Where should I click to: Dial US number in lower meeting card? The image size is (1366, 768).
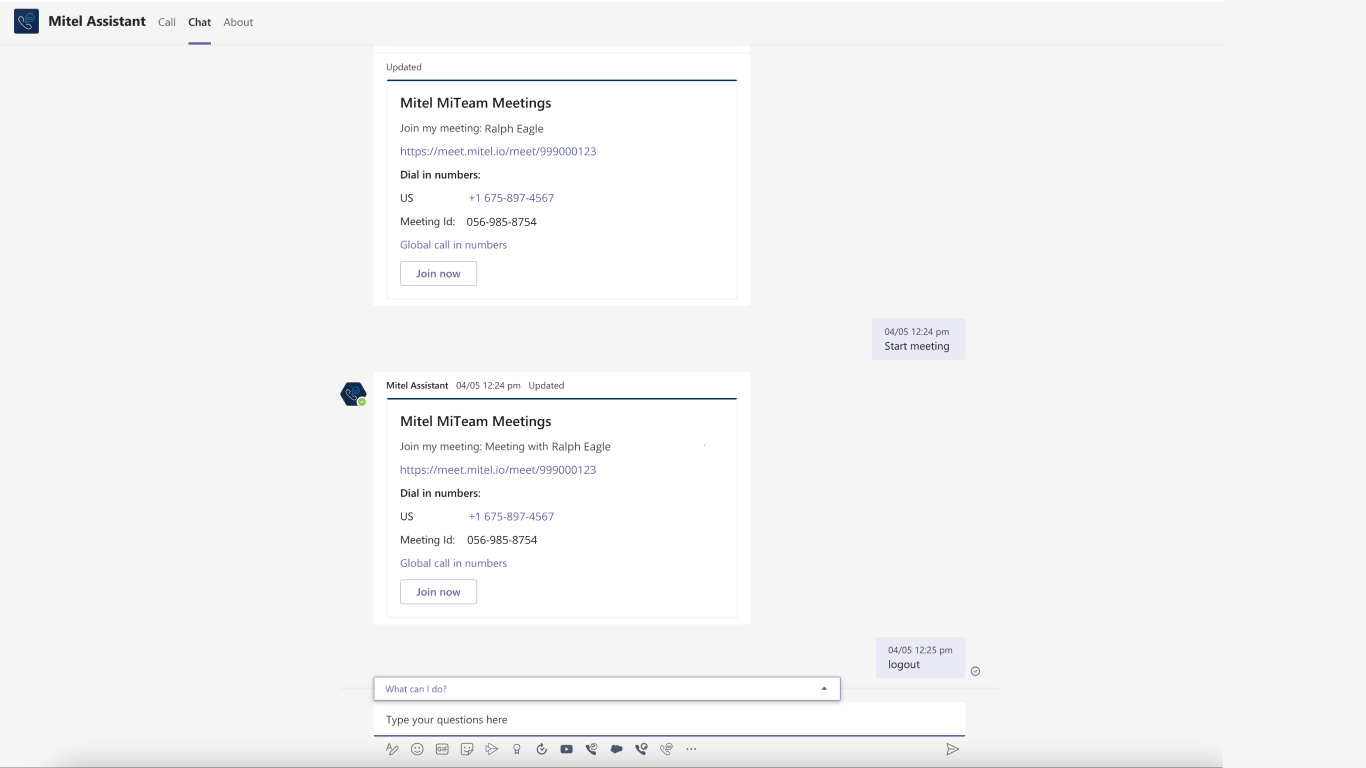(511, 517)
